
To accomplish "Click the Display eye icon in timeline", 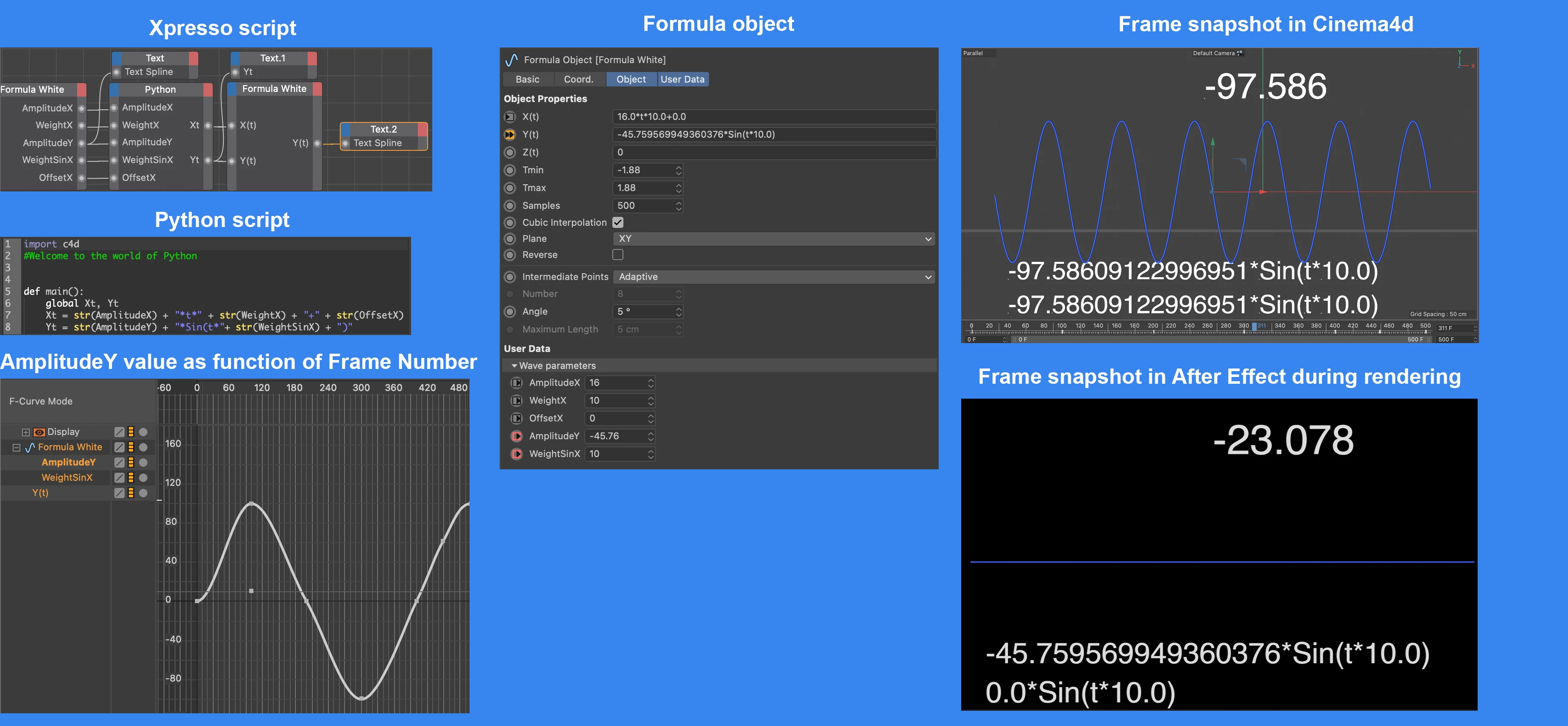I will point(39,432).
